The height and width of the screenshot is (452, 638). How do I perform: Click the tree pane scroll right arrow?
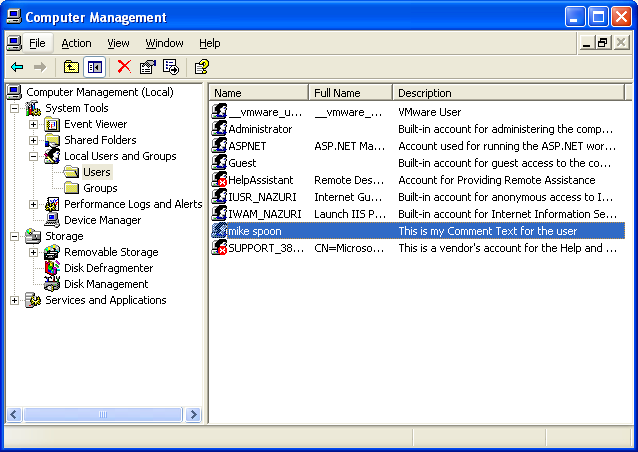point(193,415)
